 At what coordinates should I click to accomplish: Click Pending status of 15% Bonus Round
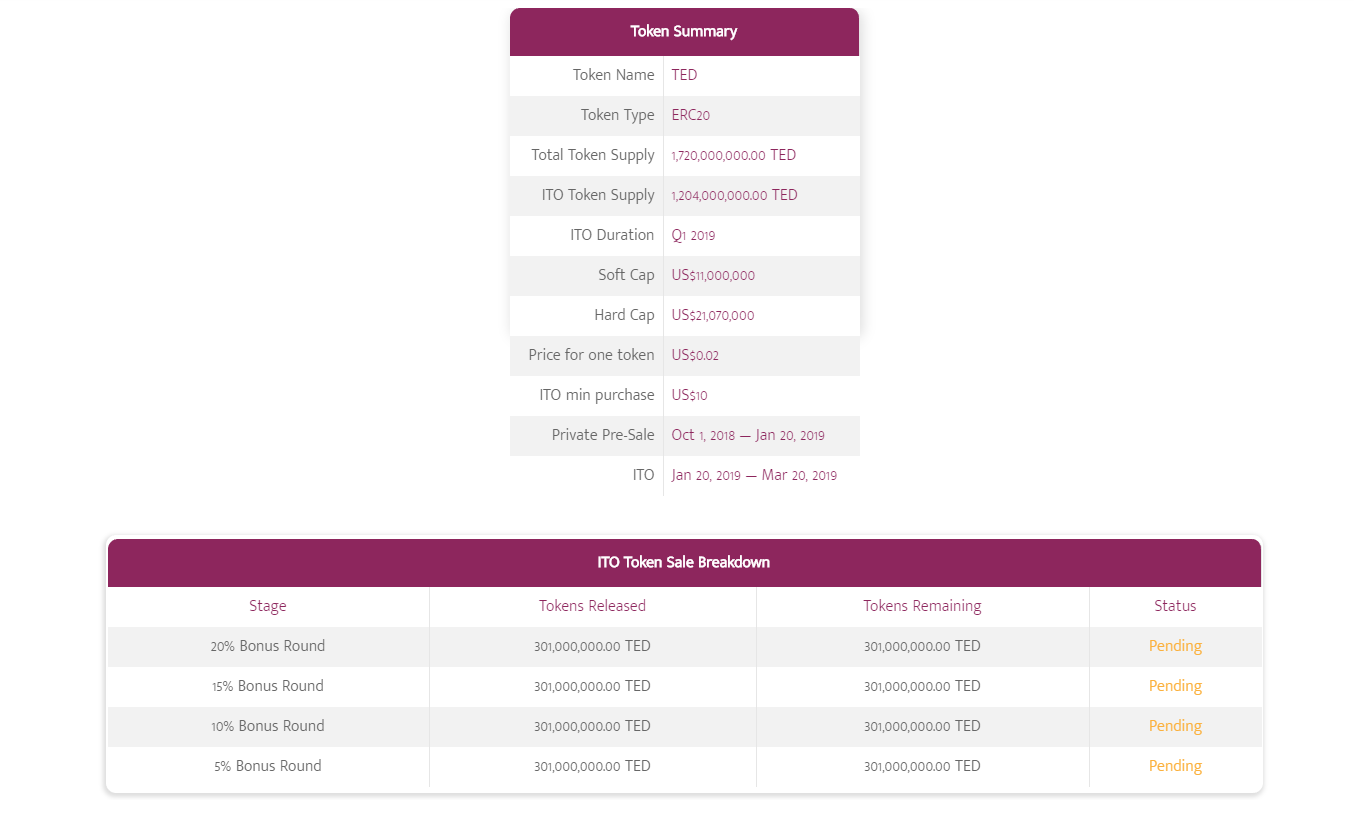[1175, 686]
